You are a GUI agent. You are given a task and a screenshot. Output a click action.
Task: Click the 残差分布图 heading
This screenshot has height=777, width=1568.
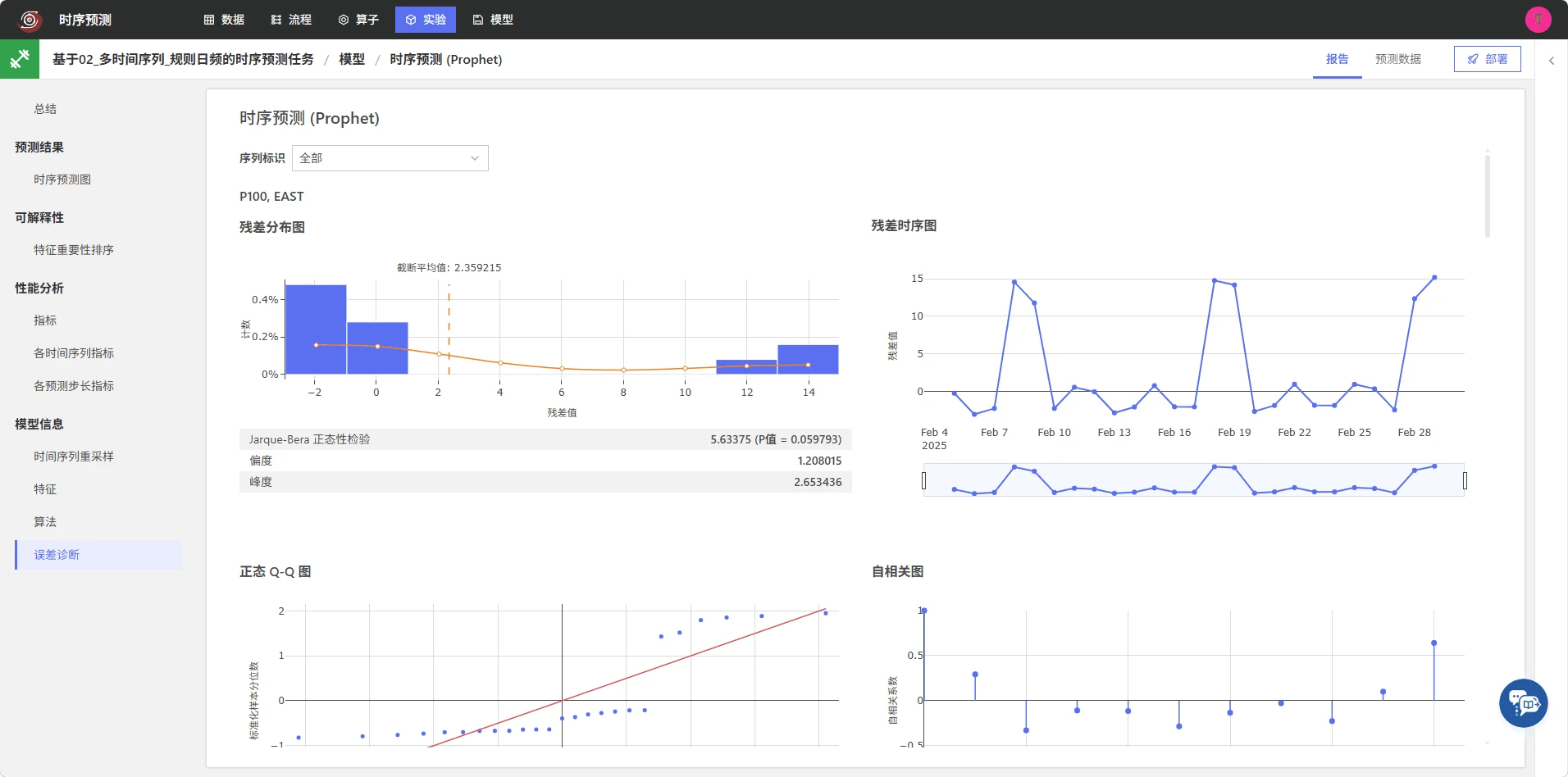point(272,227)
